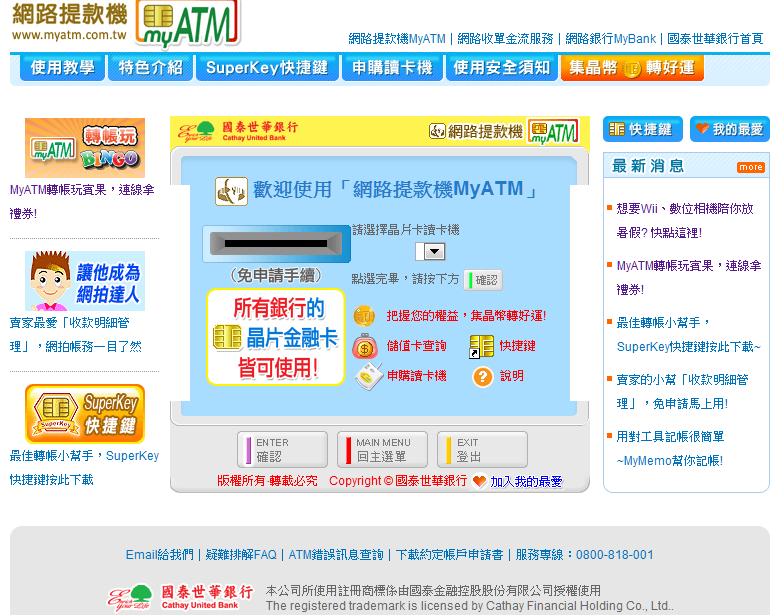Image resolution: width=779 pixels, height=615 pixels.
Task: Click the coin purse icon for 儲值卡查詢
Action: tap(365, 346)
